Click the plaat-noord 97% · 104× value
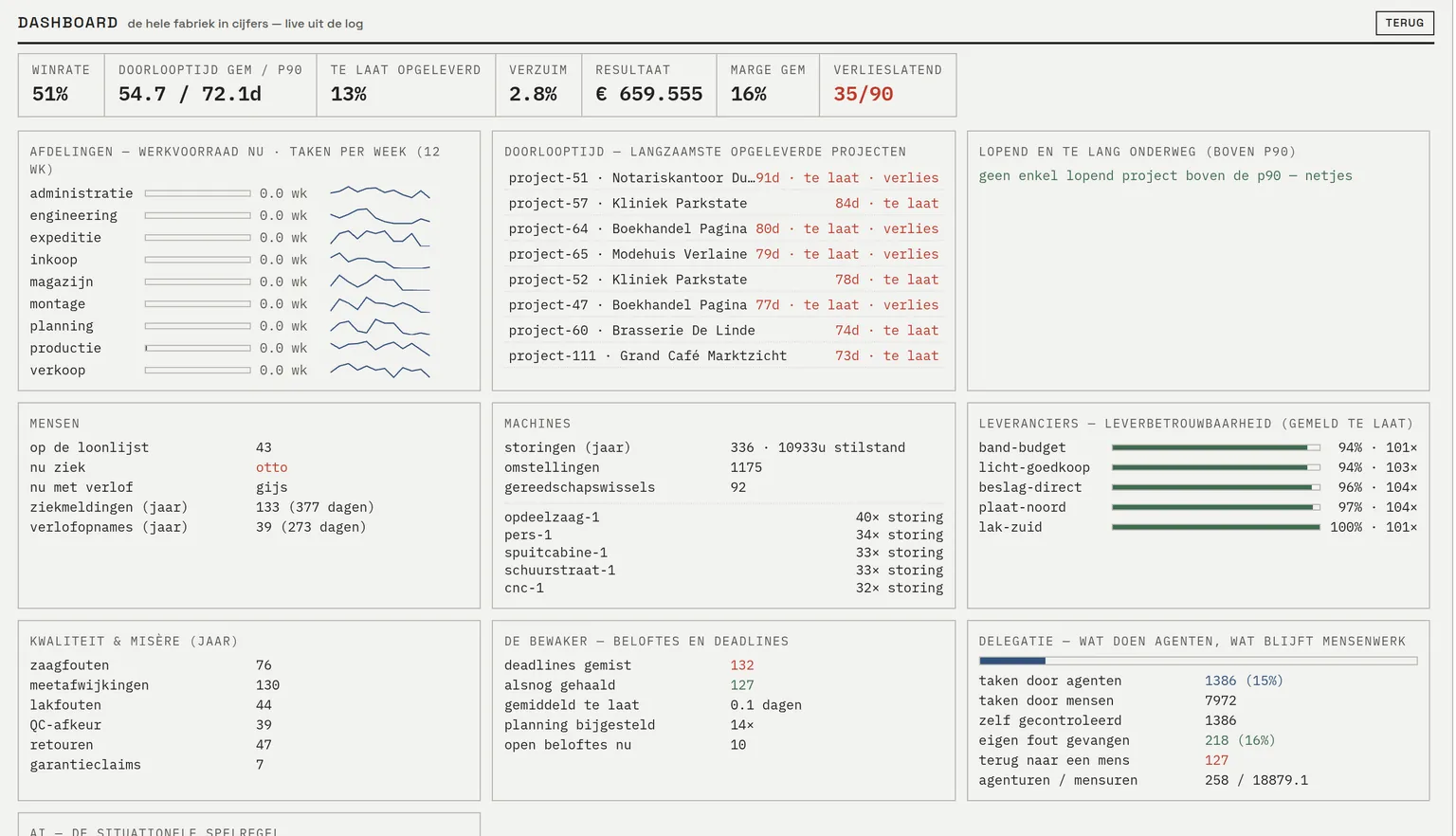1456x836 pixels. pos(1377,507)
